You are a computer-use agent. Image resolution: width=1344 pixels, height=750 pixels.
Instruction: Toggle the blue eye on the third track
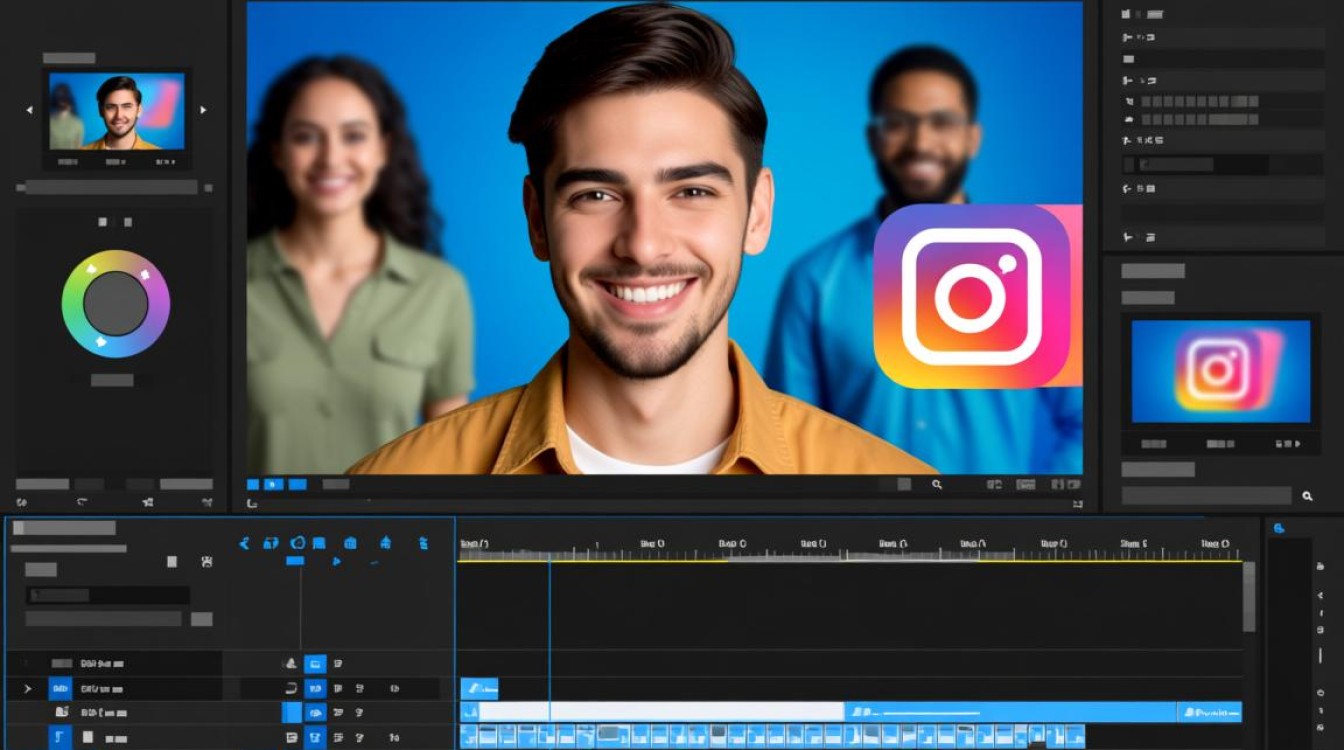pos(315,713)
